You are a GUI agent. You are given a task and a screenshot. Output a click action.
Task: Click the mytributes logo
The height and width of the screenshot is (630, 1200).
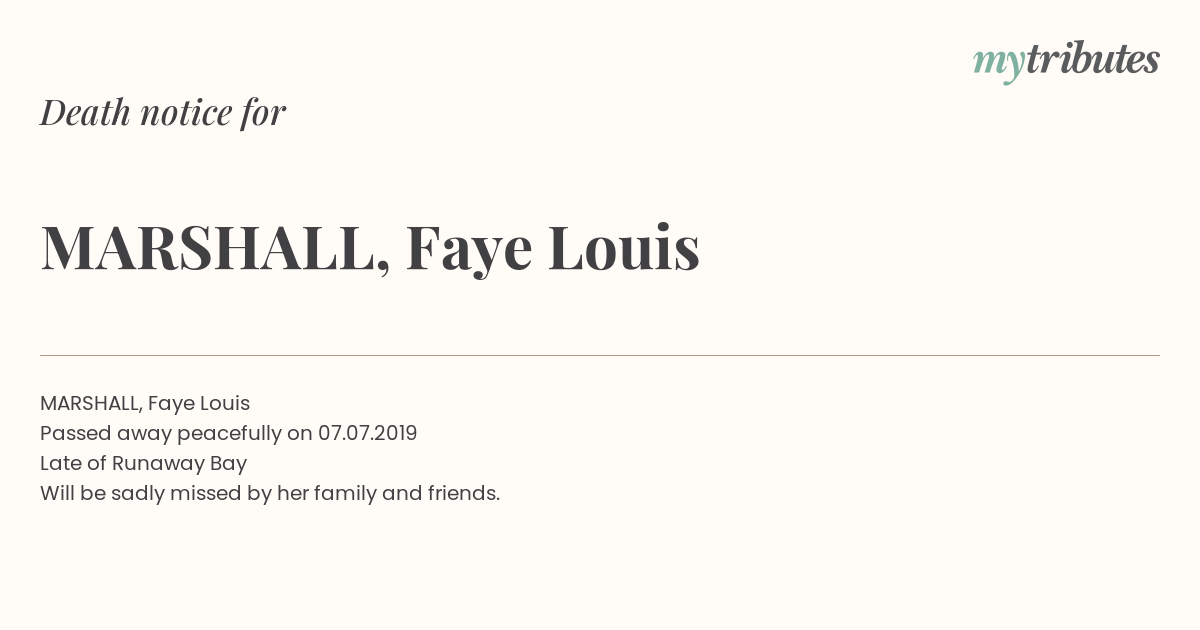[x=1066, y=60]
